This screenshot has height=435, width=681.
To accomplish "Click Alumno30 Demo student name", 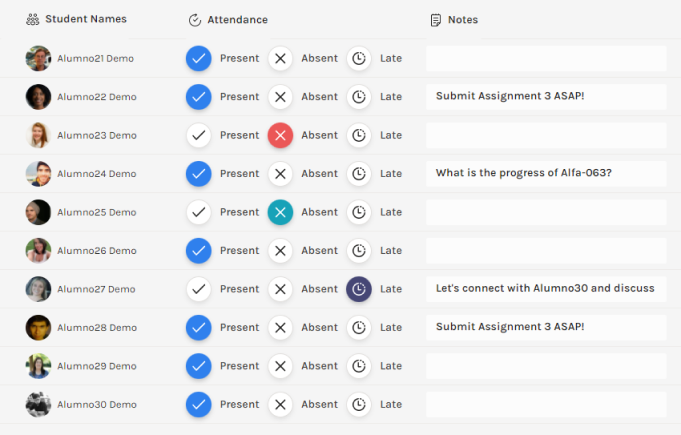I will (96, 405).
